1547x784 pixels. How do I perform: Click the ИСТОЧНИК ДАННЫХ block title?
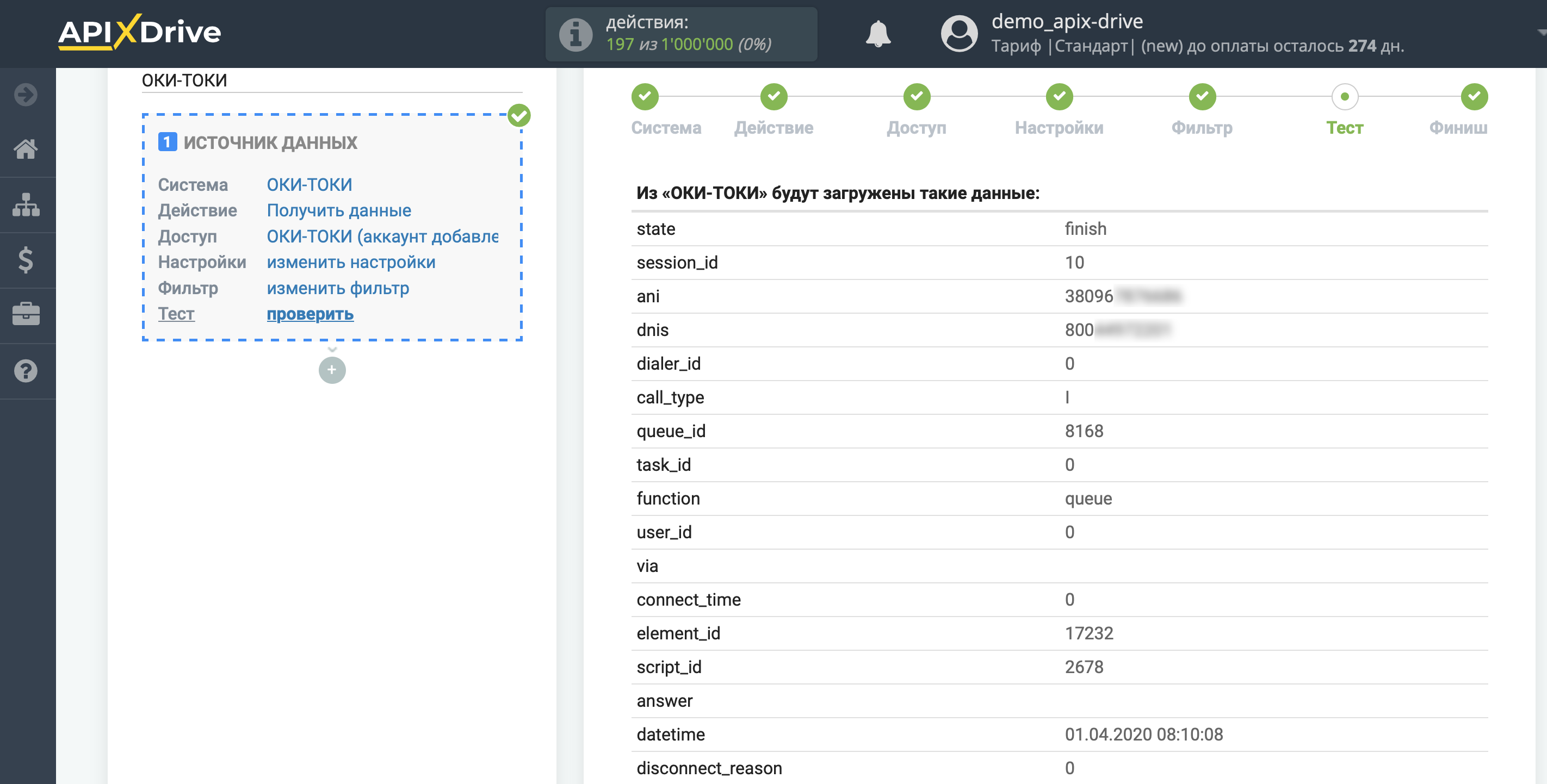270,142
